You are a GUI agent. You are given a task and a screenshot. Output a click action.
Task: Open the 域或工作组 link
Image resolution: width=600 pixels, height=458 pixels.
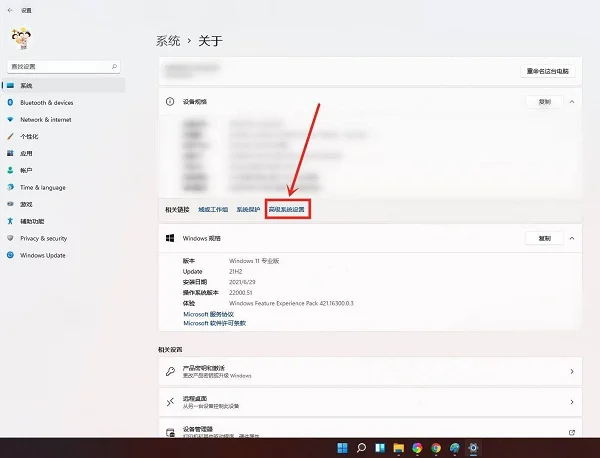pyautogui.click(x=213, y=210)
